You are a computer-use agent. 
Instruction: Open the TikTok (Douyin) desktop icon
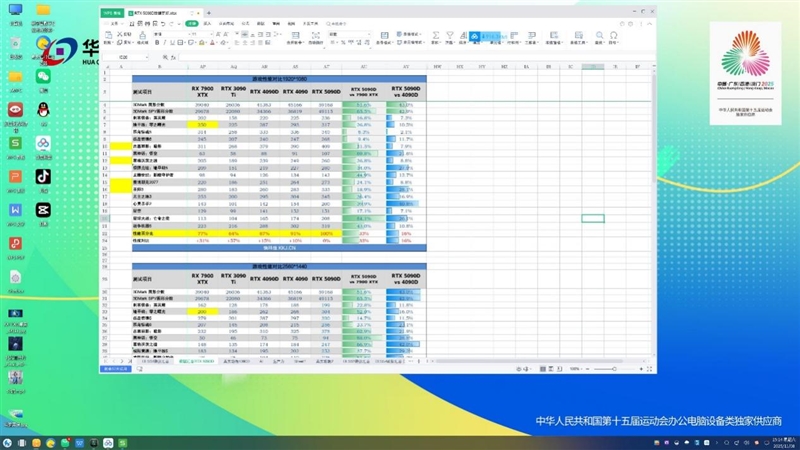click(43, 176)
